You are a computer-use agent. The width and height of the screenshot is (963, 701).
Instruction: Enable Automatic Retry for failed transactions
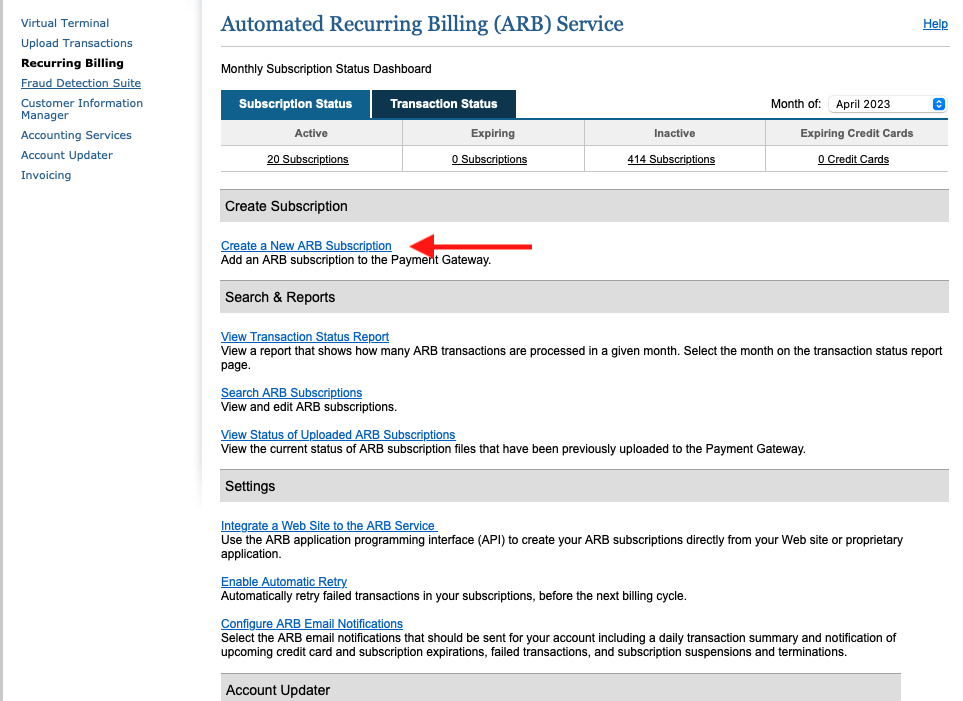point(283,581)
